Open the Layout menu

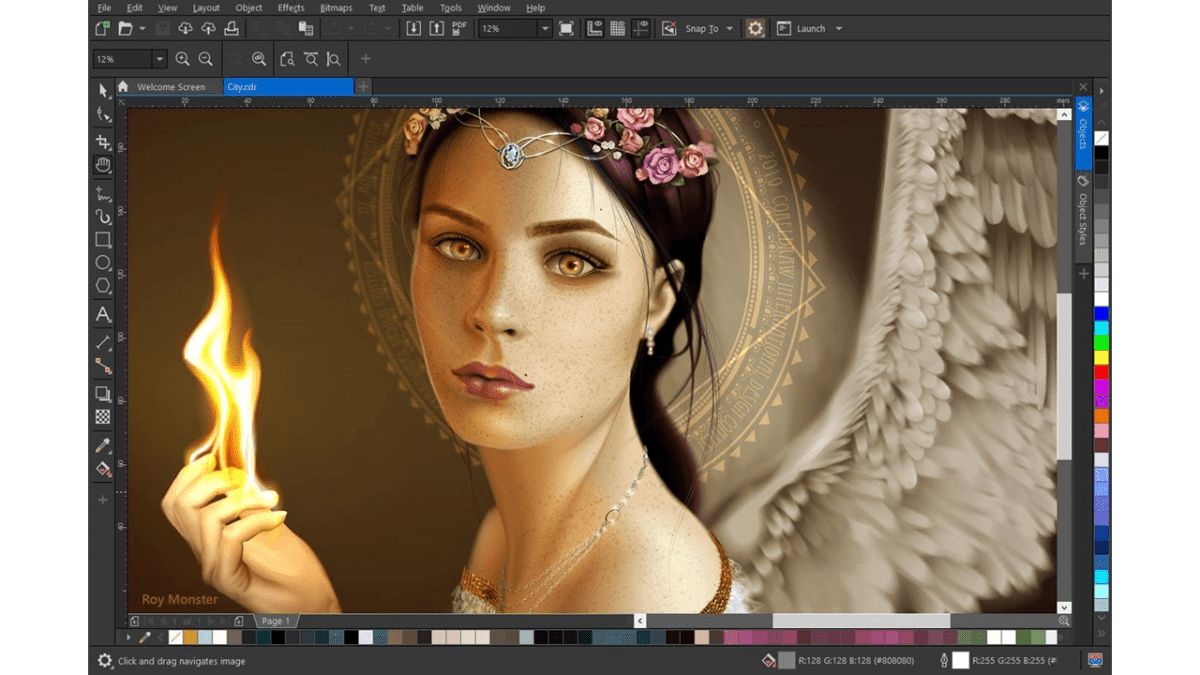[206, 7]
